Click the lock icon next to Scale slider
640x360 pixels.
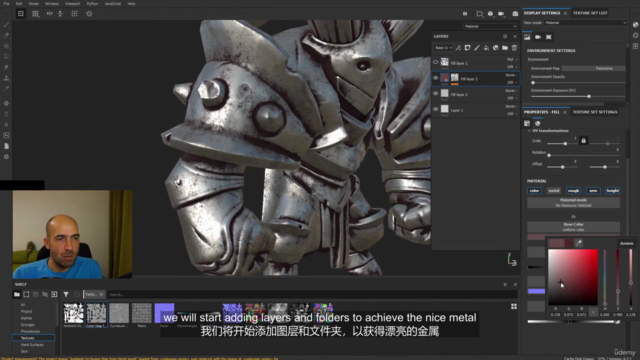coord(584,140)
